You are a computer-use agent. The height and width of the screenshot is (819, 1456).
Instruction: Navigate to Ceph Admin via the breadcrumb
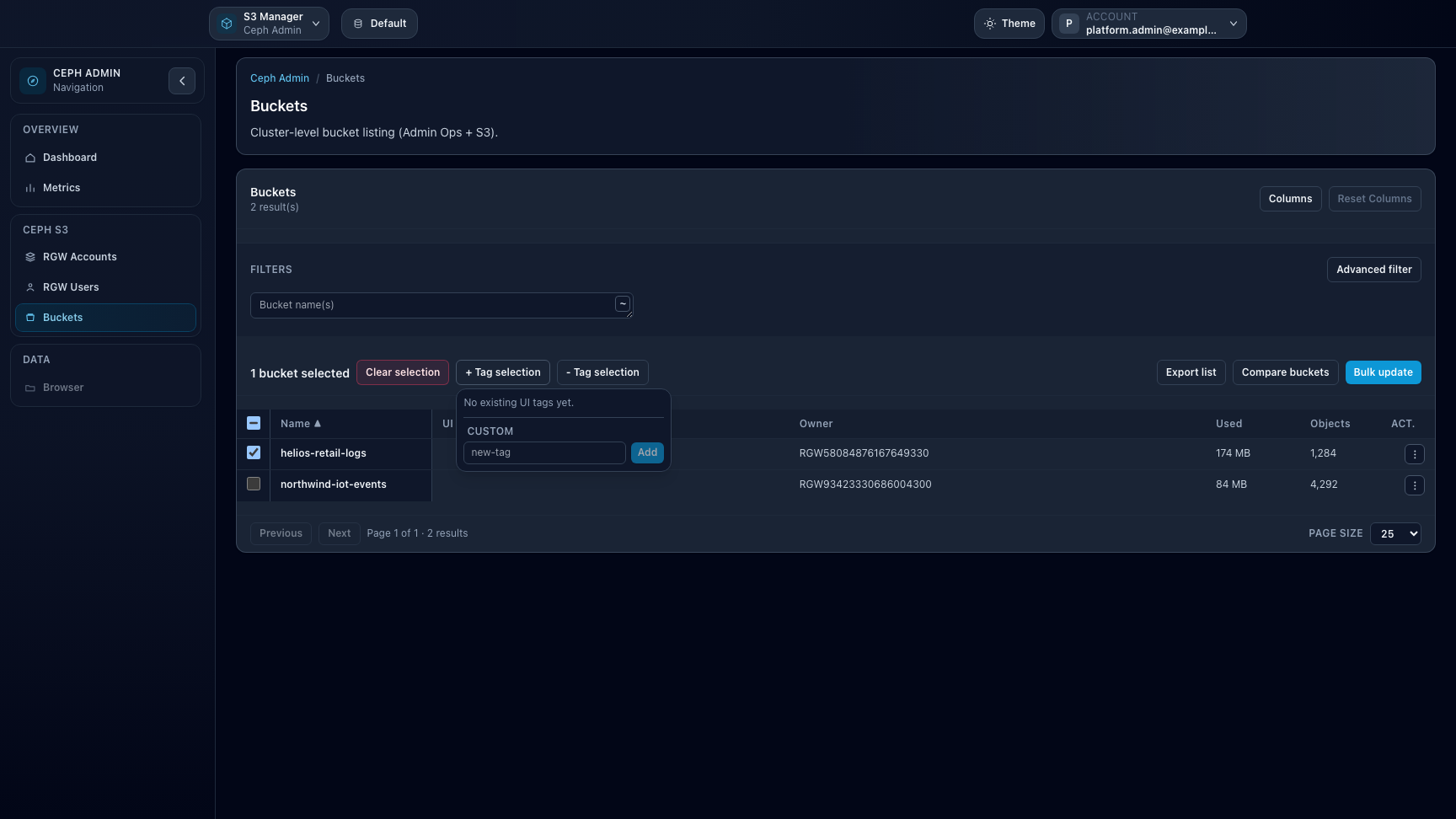(279, 78)
